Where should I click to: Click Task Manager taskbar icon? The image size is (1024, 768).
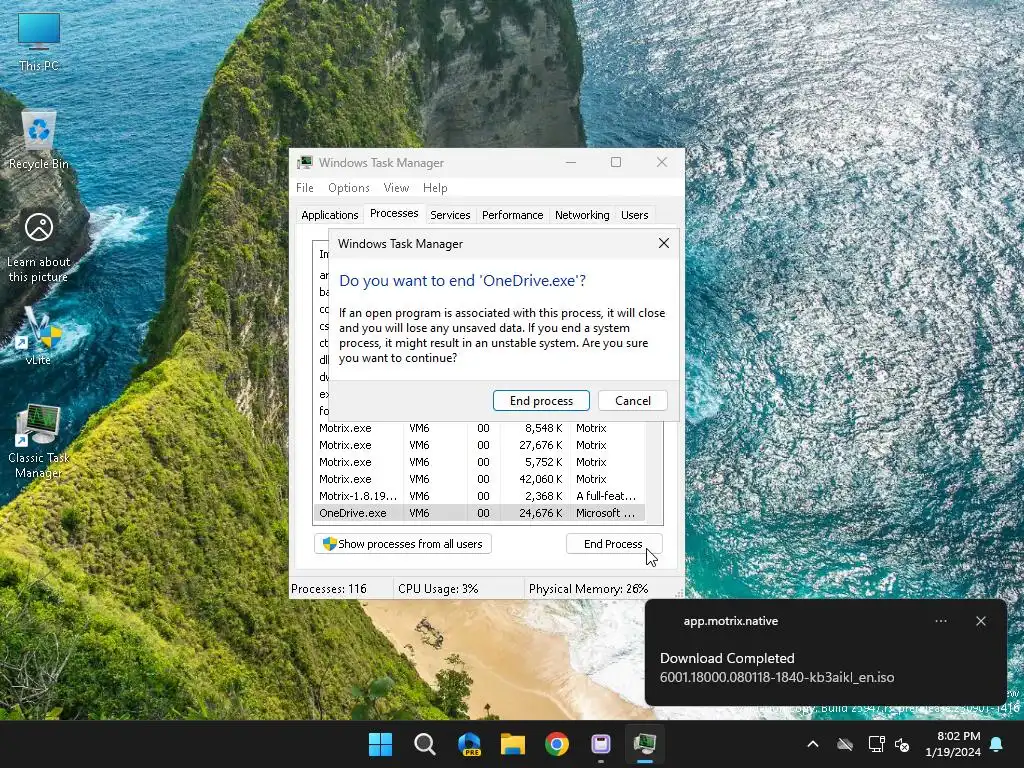coord(645,744)
